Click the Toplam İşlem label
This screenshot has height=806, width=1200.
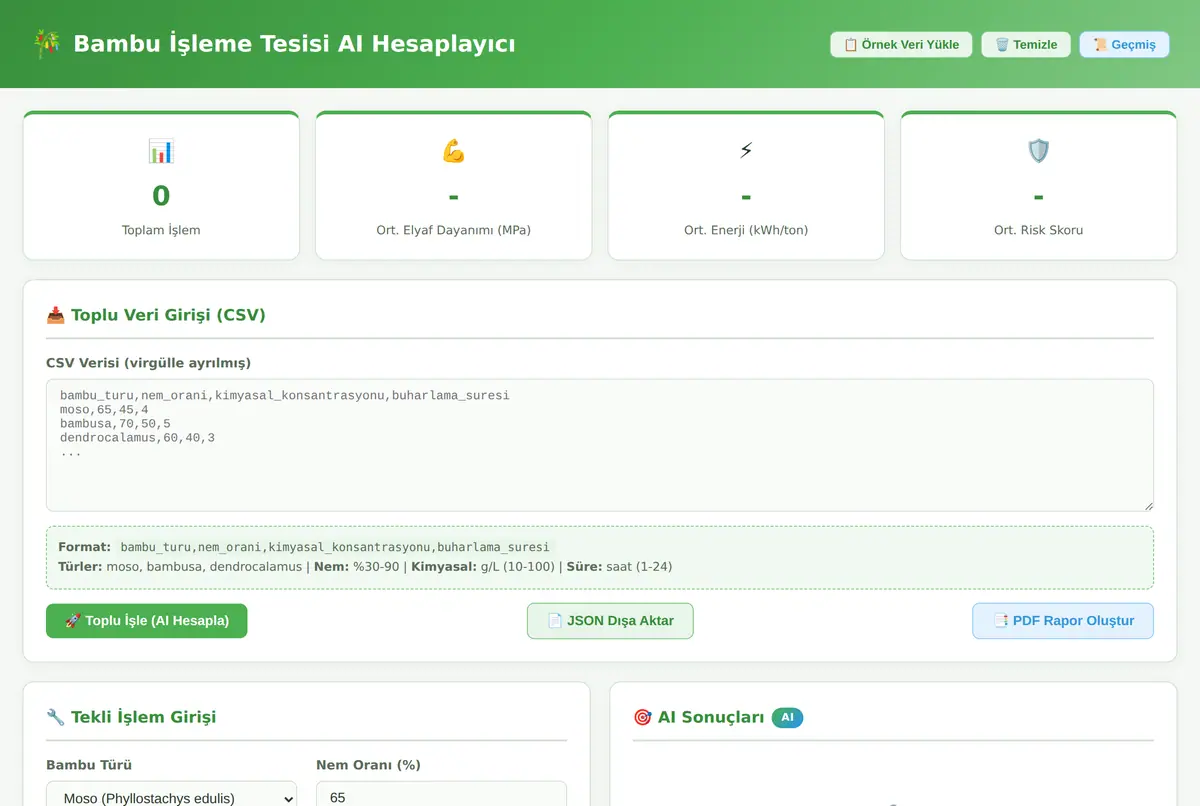tap(161, 230)
